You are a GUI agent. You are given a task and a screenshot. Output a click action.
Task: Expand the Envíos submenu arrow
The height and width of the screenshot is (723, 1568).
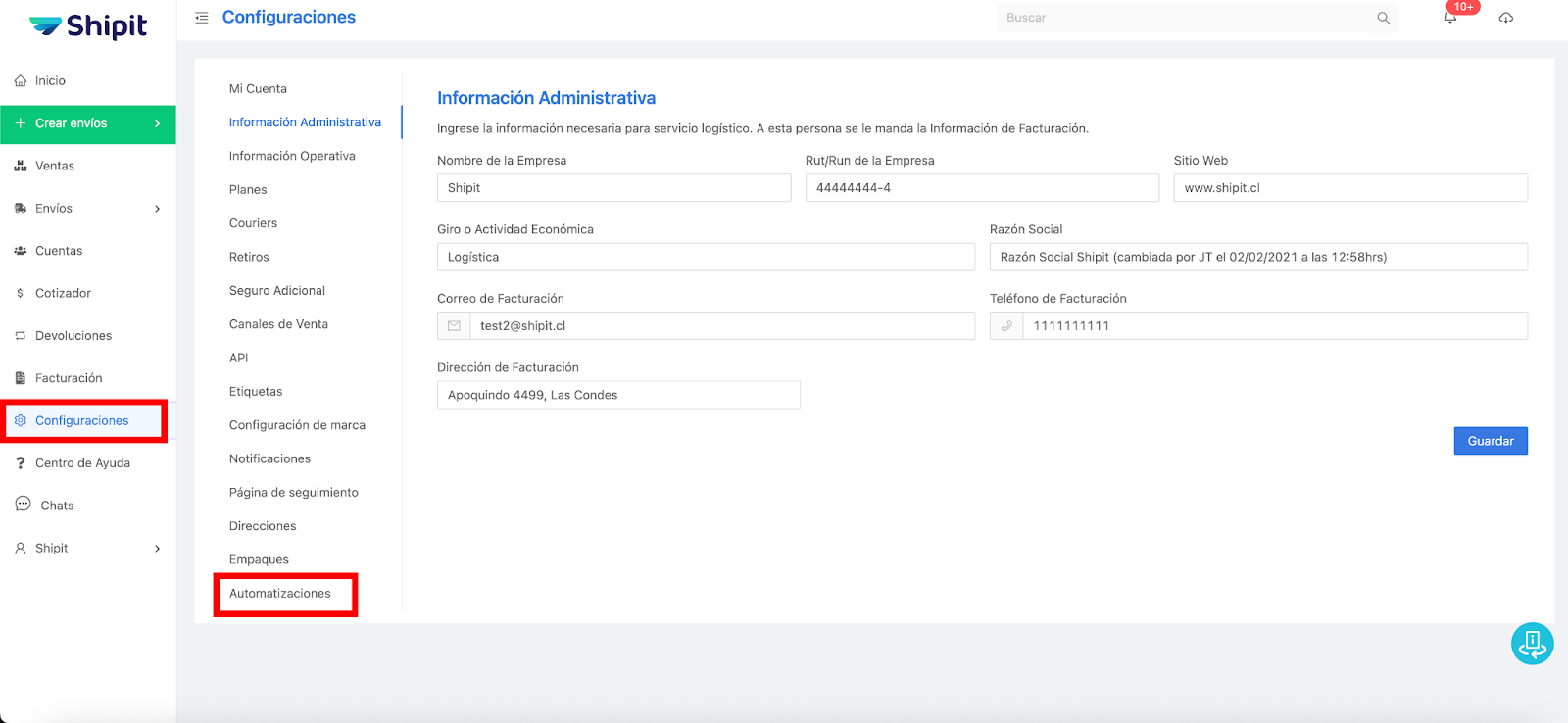157,209
